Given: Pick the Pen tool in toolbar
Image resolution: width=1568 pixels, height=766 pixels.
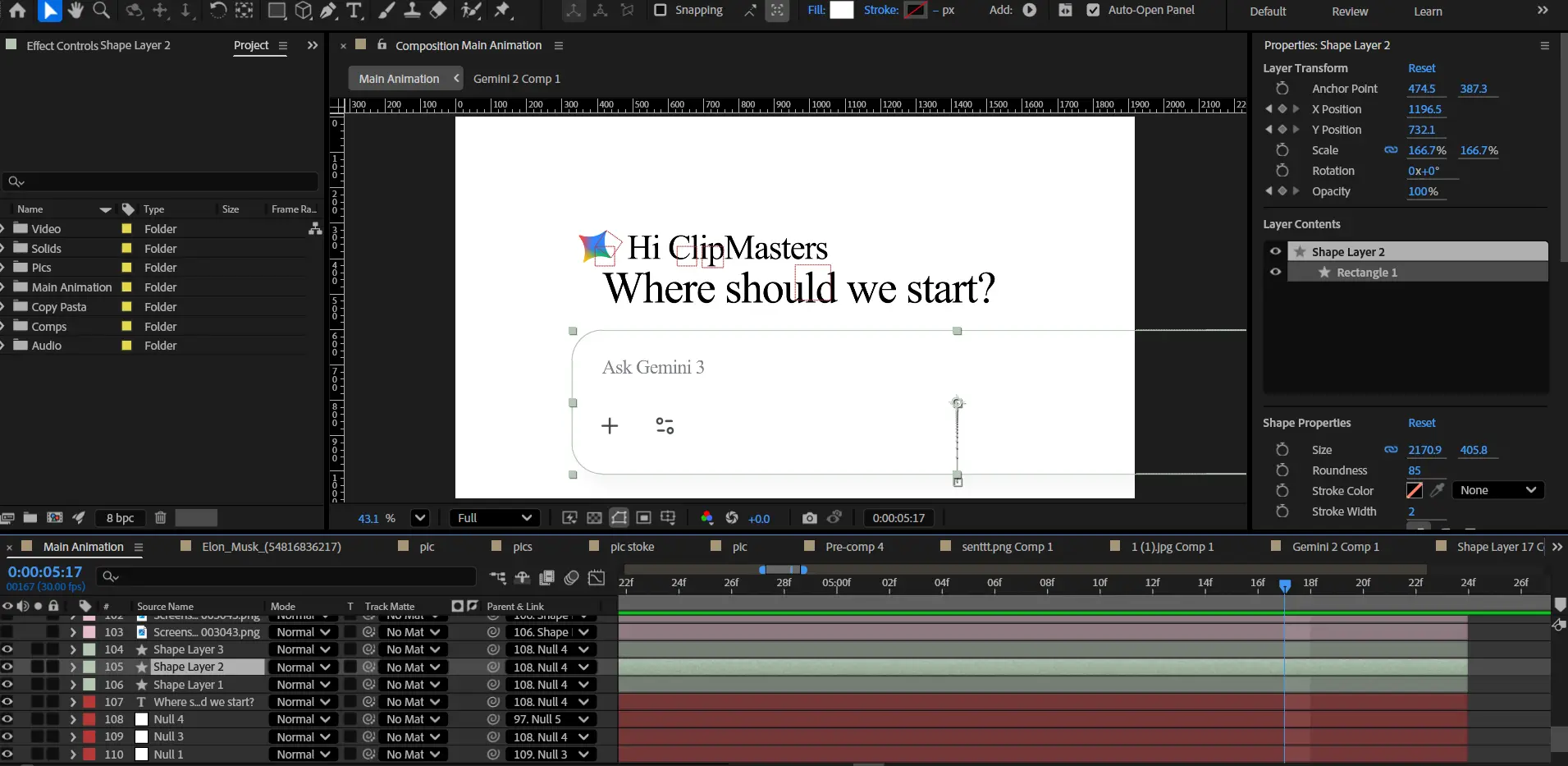Looking at the screenshot, I should click(x=328, y=11).
